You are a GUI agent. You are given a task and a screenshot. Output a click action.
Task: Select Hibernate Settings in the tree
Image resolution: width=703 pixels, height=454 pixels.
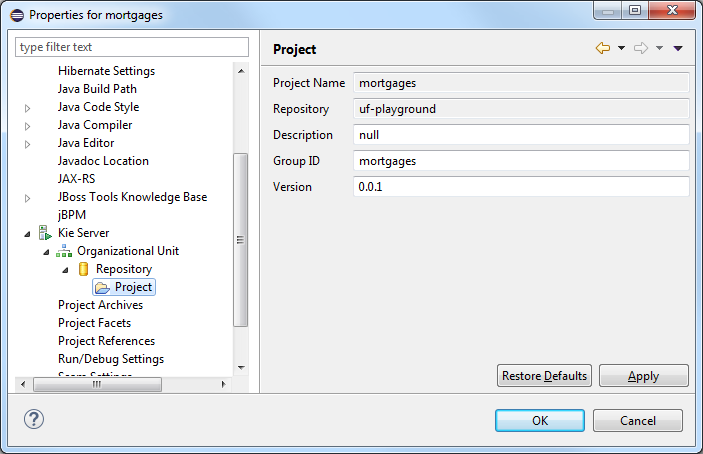pos(106,71)
